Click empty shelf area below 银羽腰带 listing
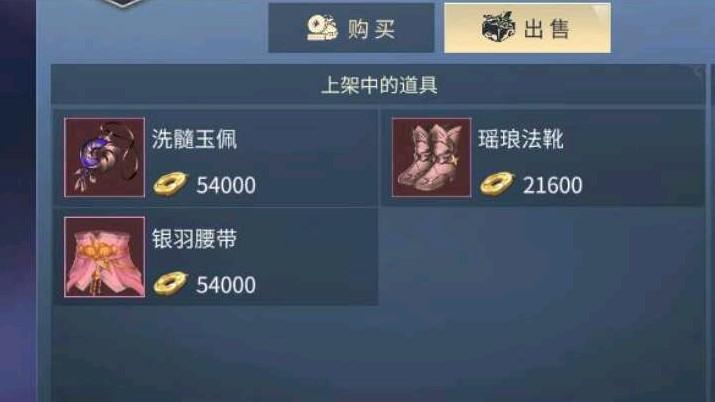 [378, 353]
